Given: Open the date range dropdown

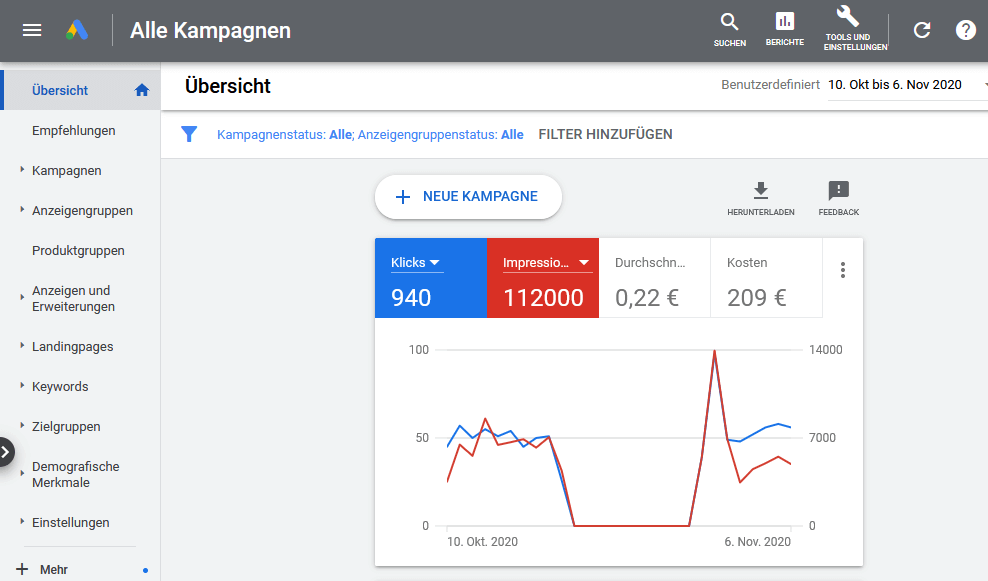Looking at the screenshot, I should [905, 85].
